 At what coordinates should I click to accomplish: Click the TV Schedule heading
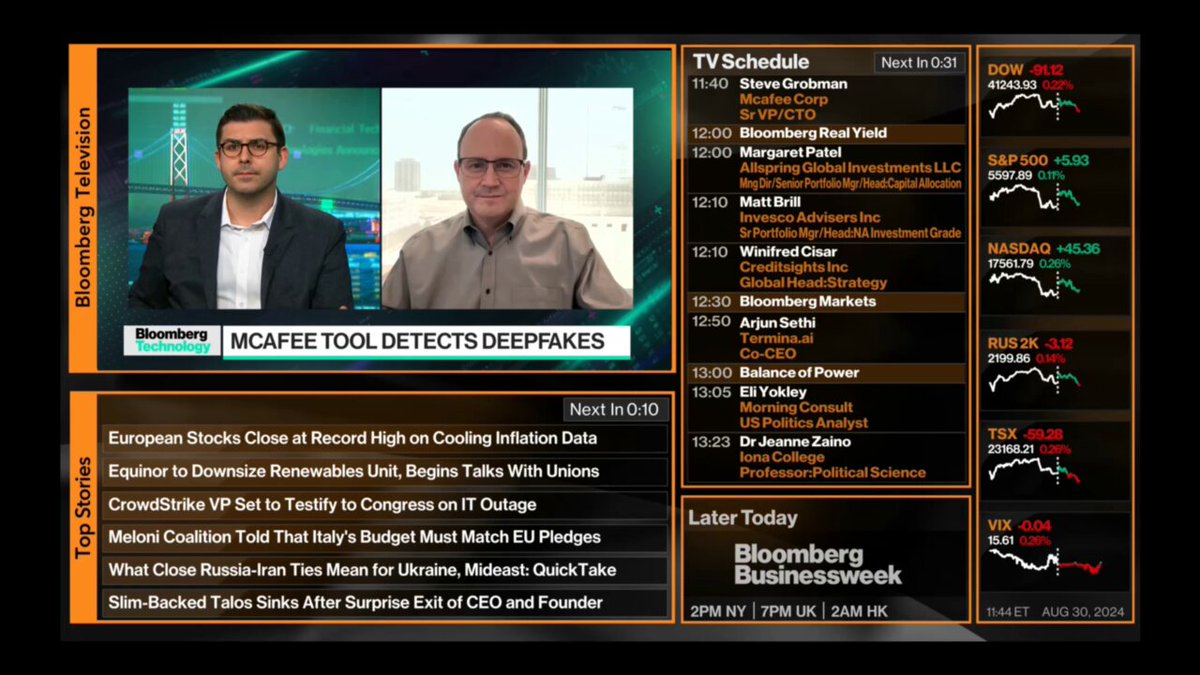(x=751, y=62)
